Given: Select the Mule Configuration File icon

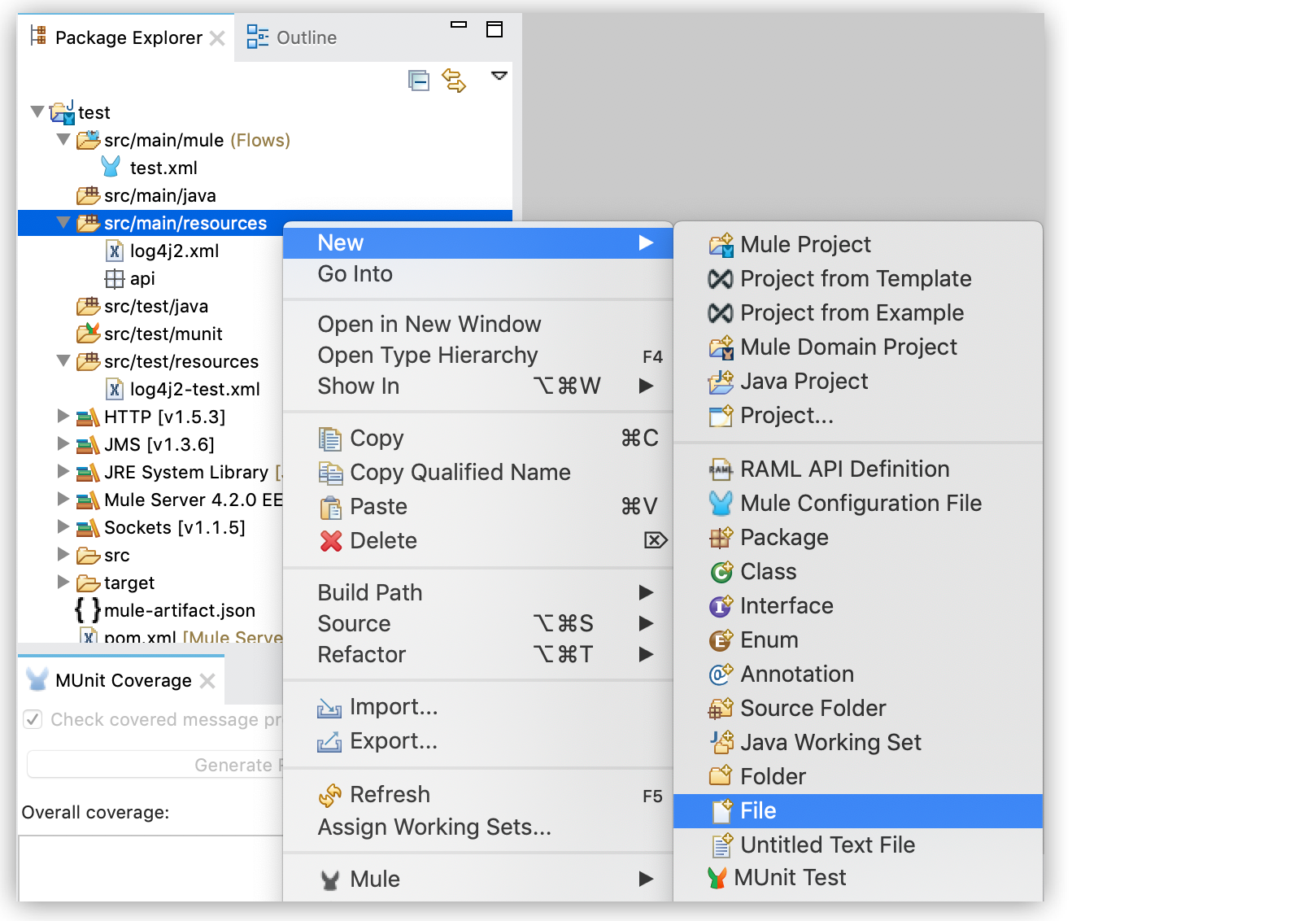Looking at the screenshot, I should coord(719,503).
